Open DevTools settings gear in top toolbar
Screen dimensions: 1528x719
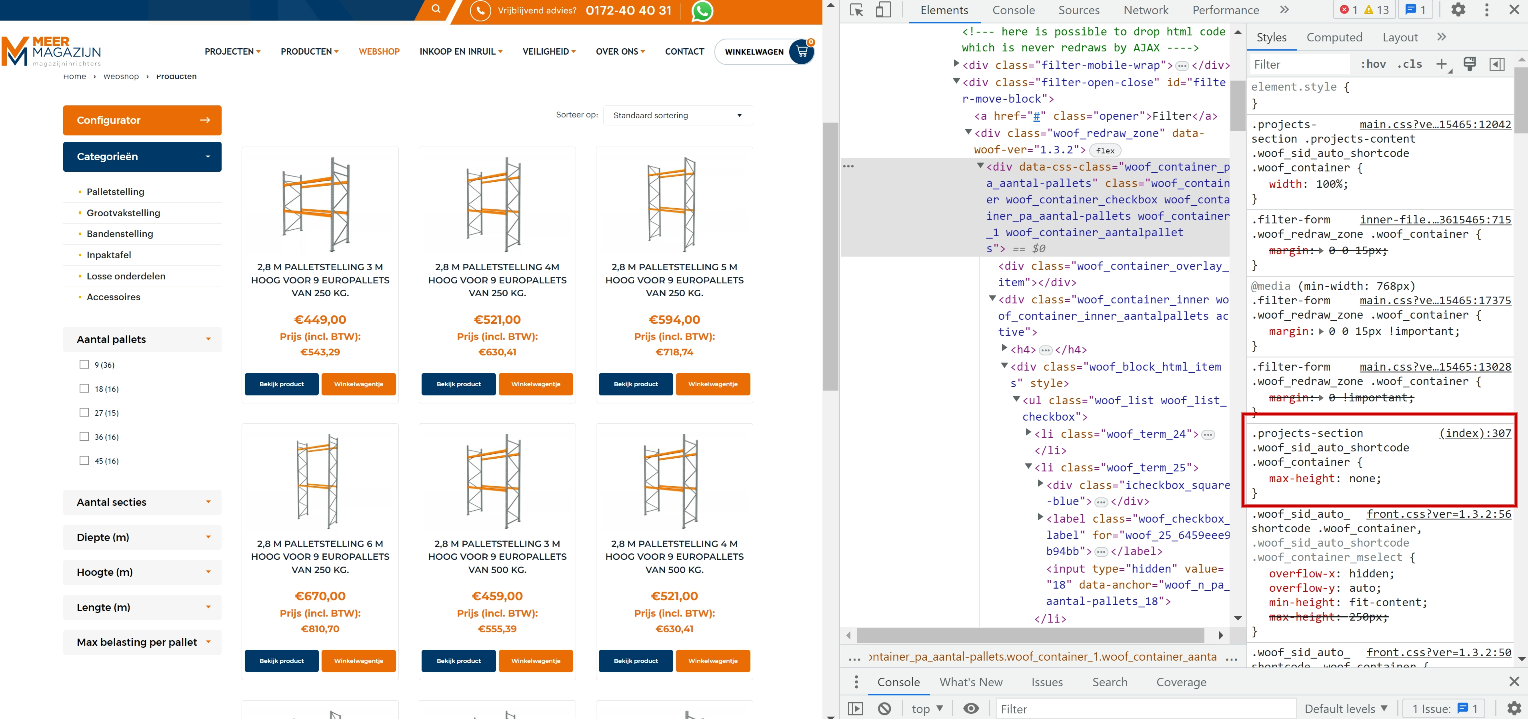[x=1458, y=10]
